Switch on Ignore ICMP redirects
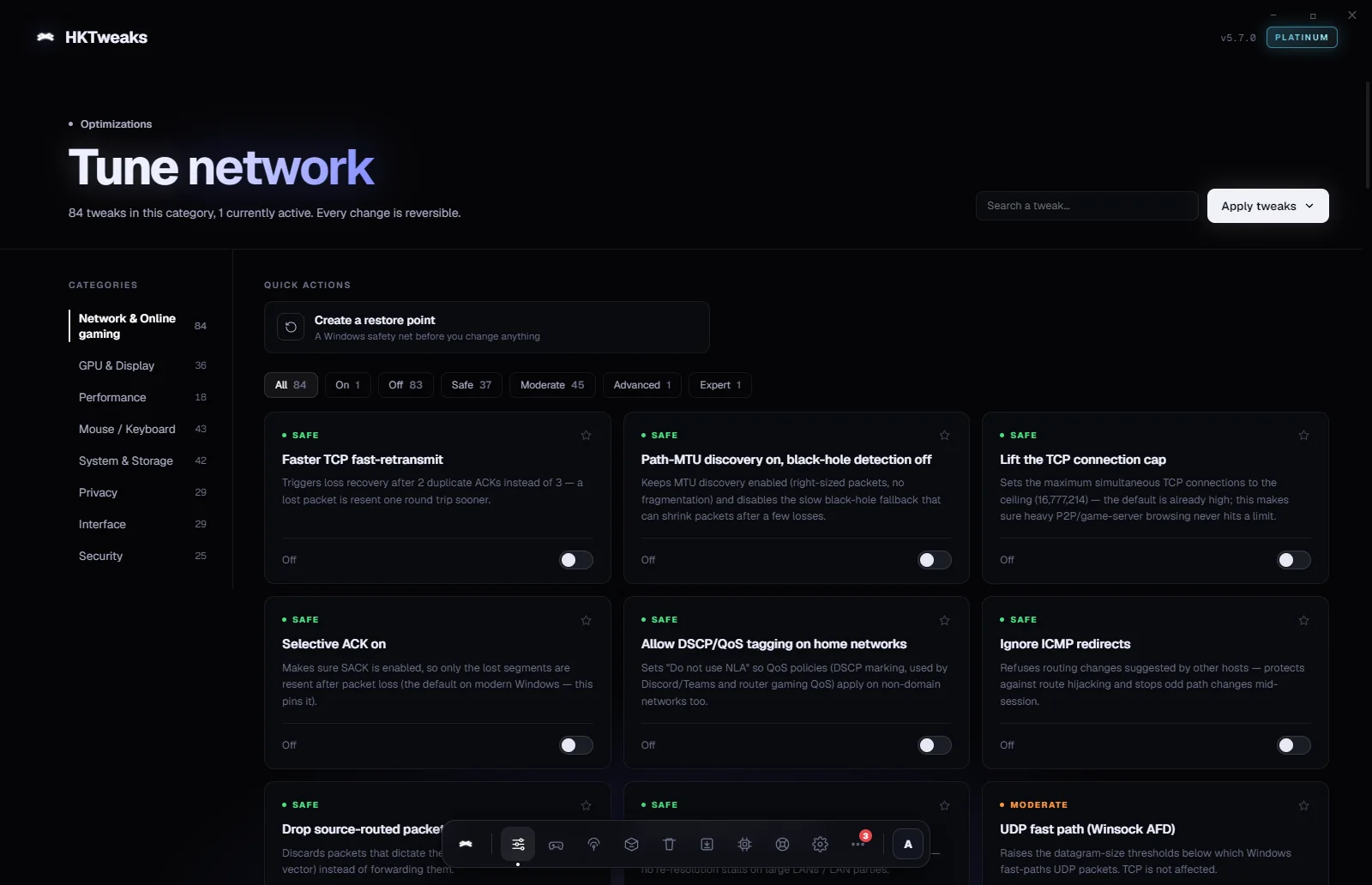The height and width of the screenshot is (885, 1372). (1294, 745)
